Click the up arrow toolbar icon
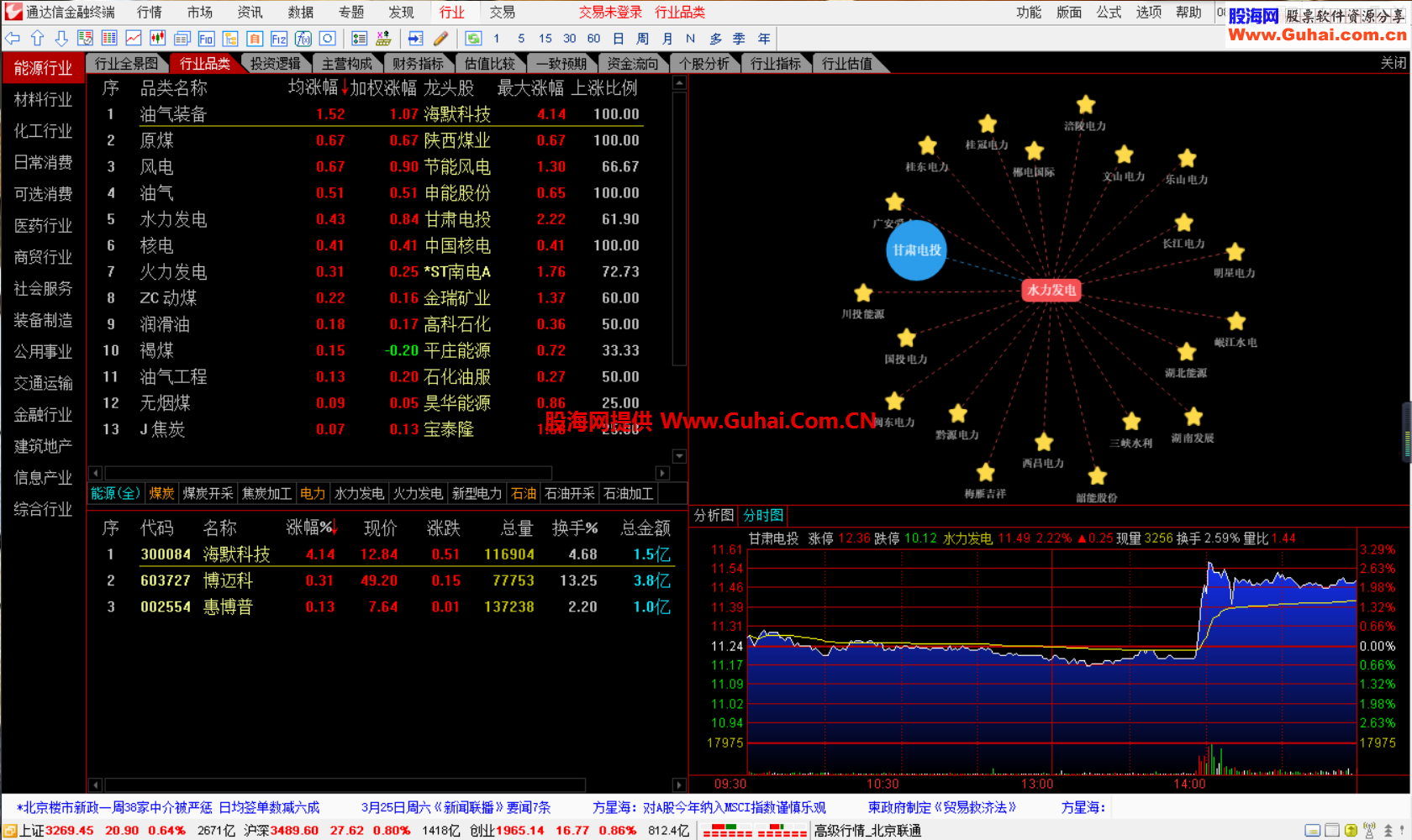The height and width of the screenshot is (840, 1412). click(37, 39)
